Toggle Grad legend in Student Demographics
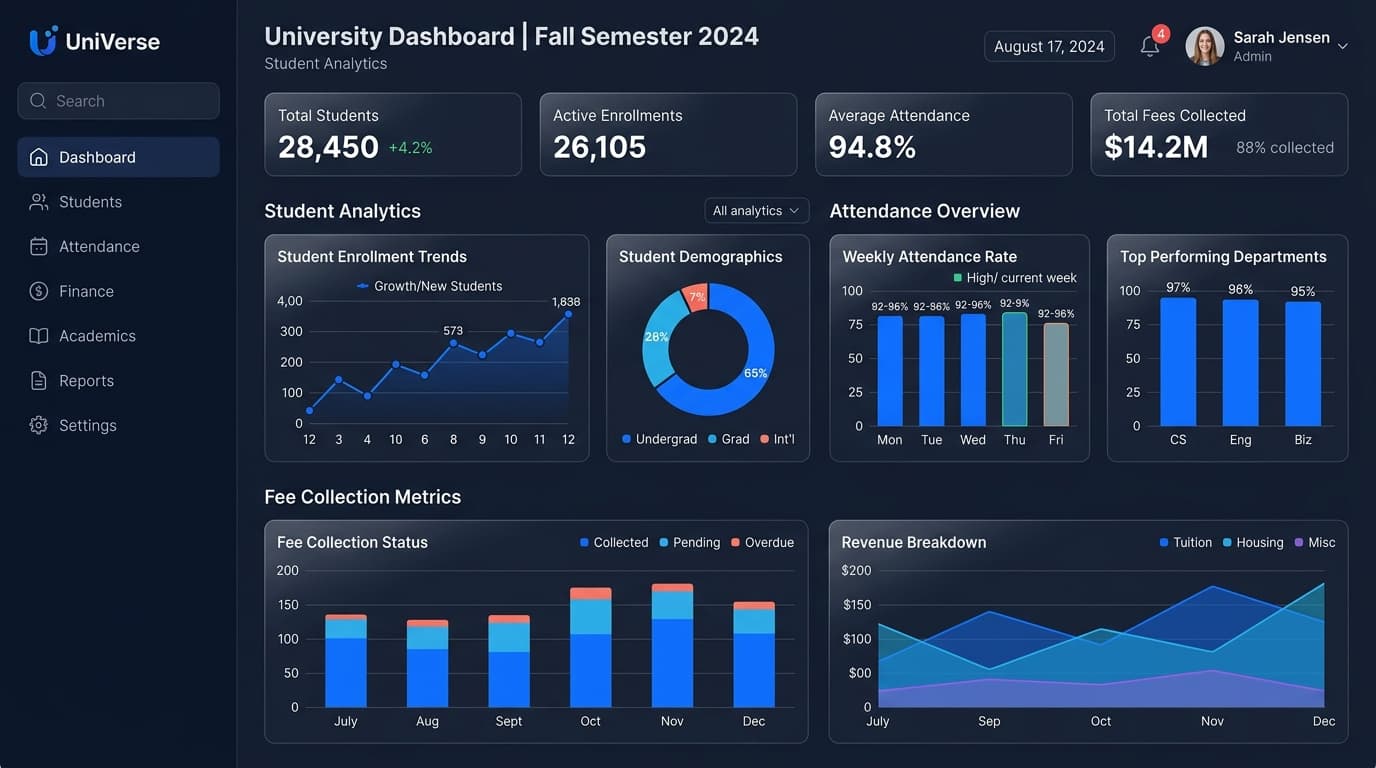 coord(728,439)
